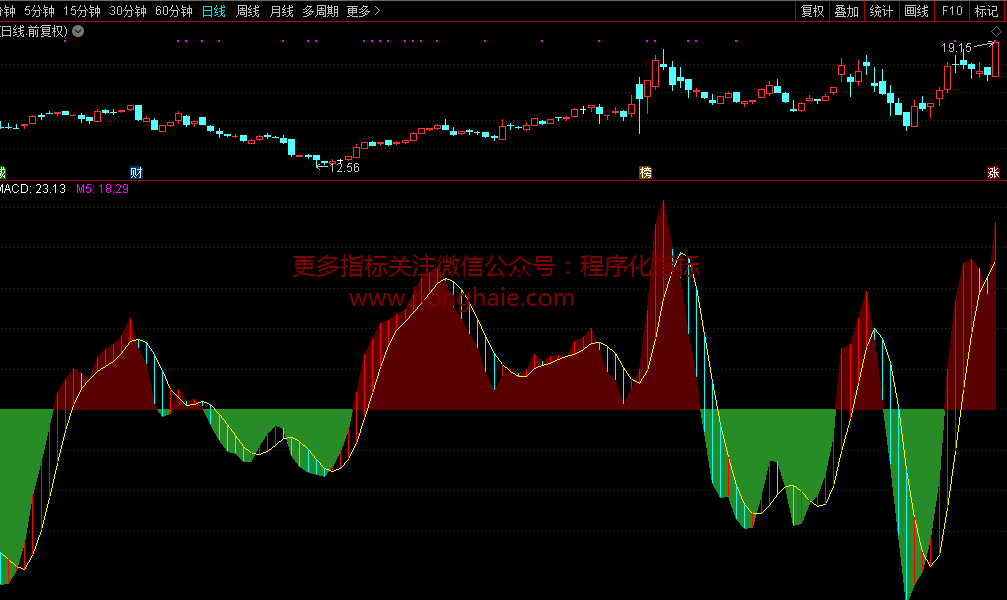1007x600 pixels.
Task: Open the 日线 前复权 dropdown arrow
Action: pyautogui.click(x=79, y=31)
